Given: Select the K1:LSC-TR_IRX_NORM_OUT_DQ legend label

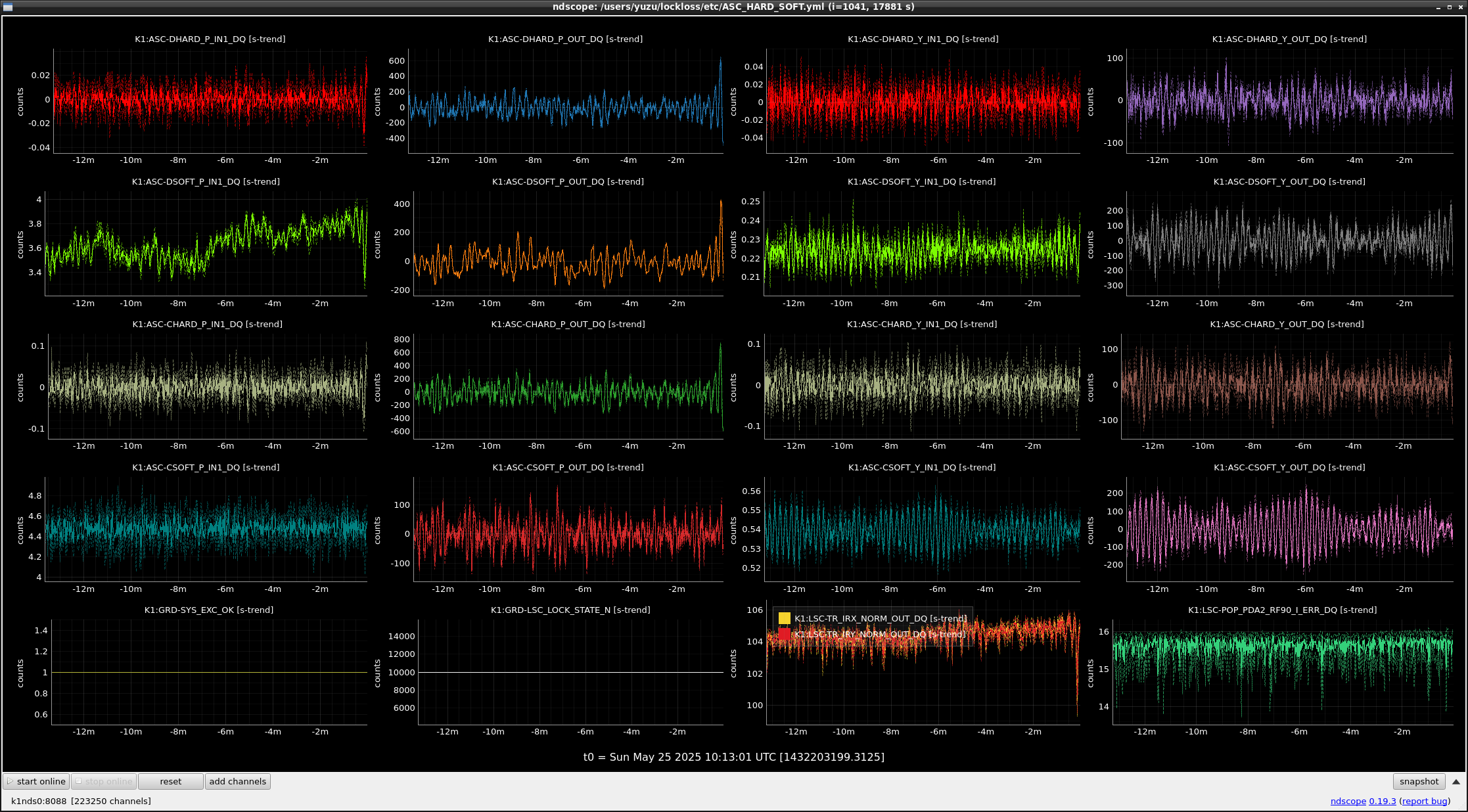Looking at the screenshot, I should point(881,618).
